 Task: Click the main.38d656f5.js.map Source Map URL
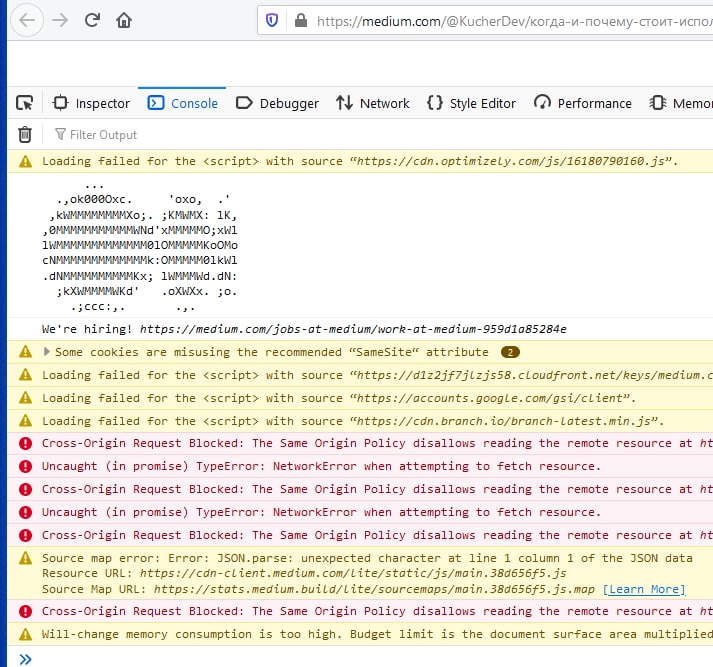tap(374, 589)
